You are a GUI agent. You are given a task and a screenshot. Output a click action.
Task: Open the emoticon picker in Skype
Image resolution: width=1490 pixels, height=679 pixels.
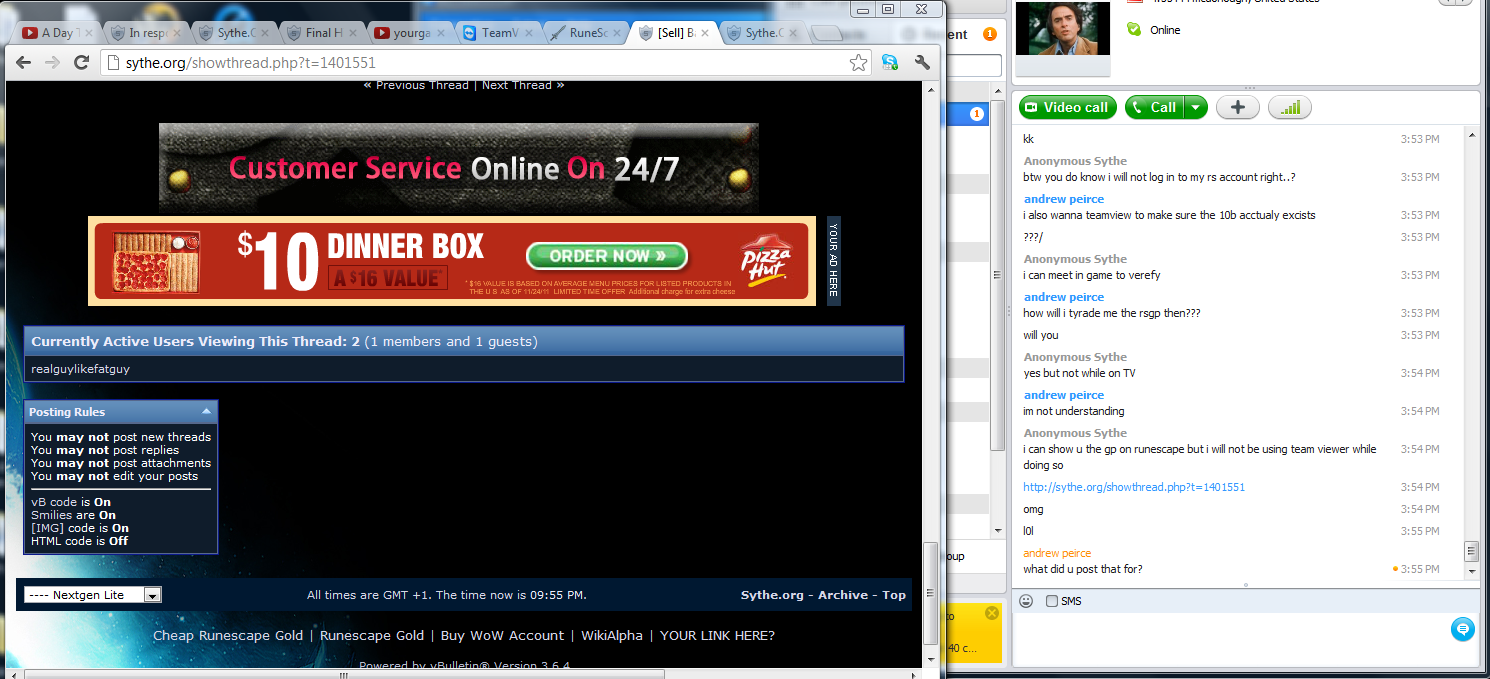coord(1026,601)
